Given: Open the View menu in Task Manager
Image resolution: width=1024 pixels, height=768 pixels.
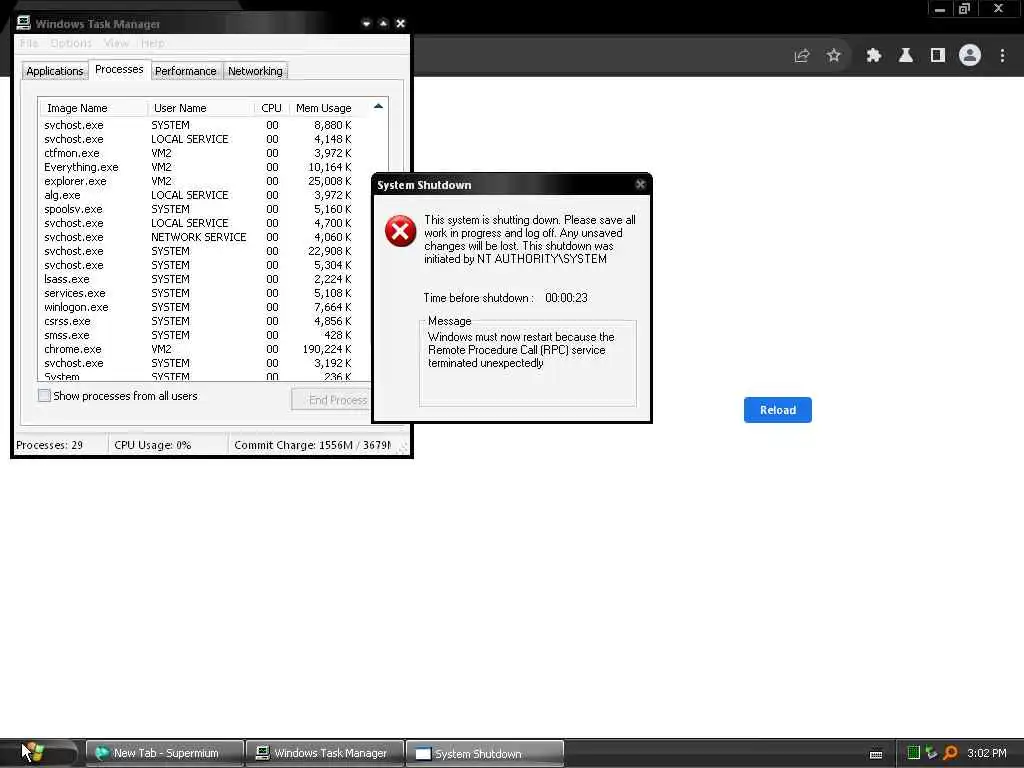Looking at the screenshot, I should tap(116, 43).
